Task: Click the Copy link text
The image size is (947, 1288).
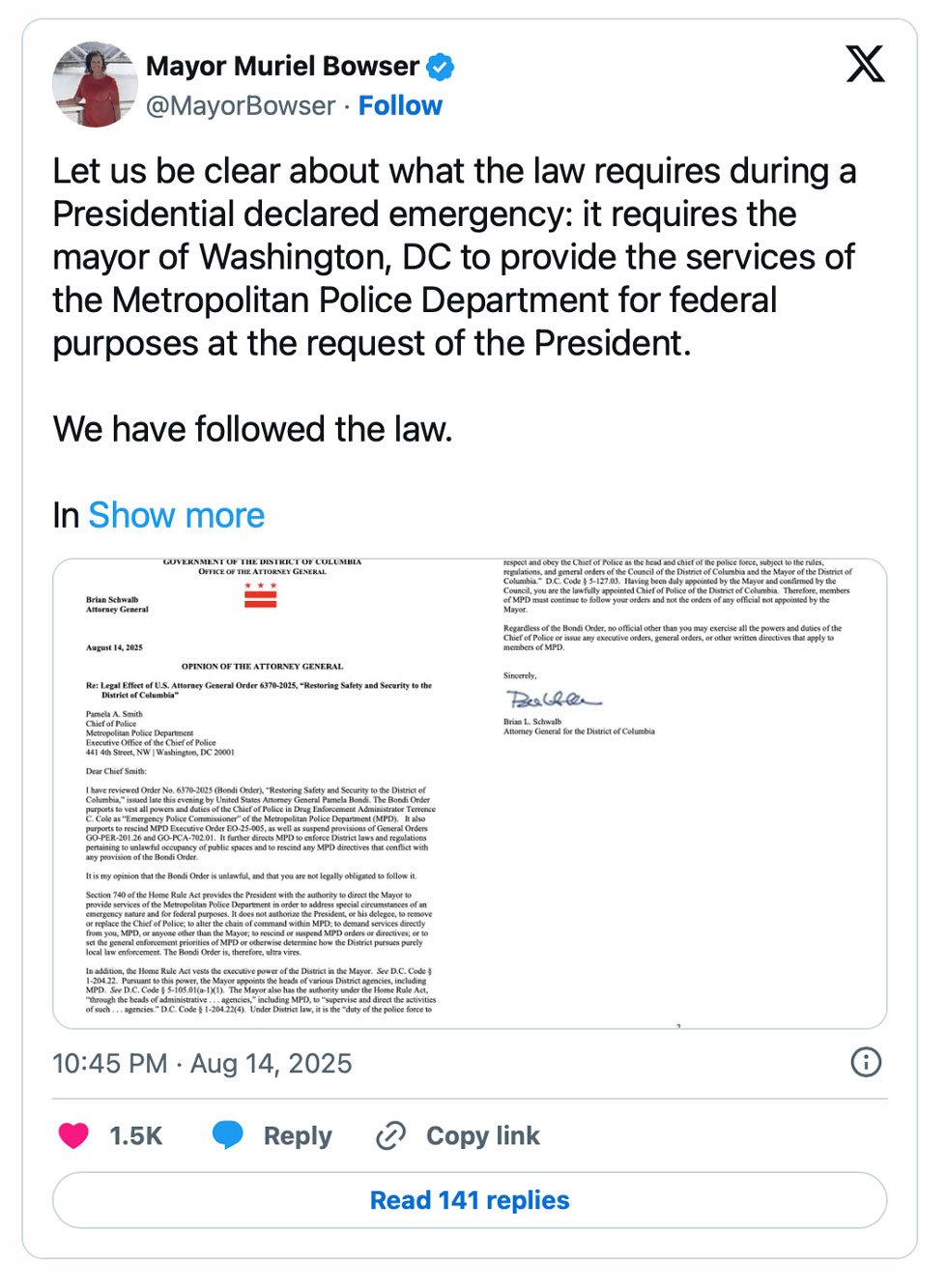Action: click(x=482, y=1135)
